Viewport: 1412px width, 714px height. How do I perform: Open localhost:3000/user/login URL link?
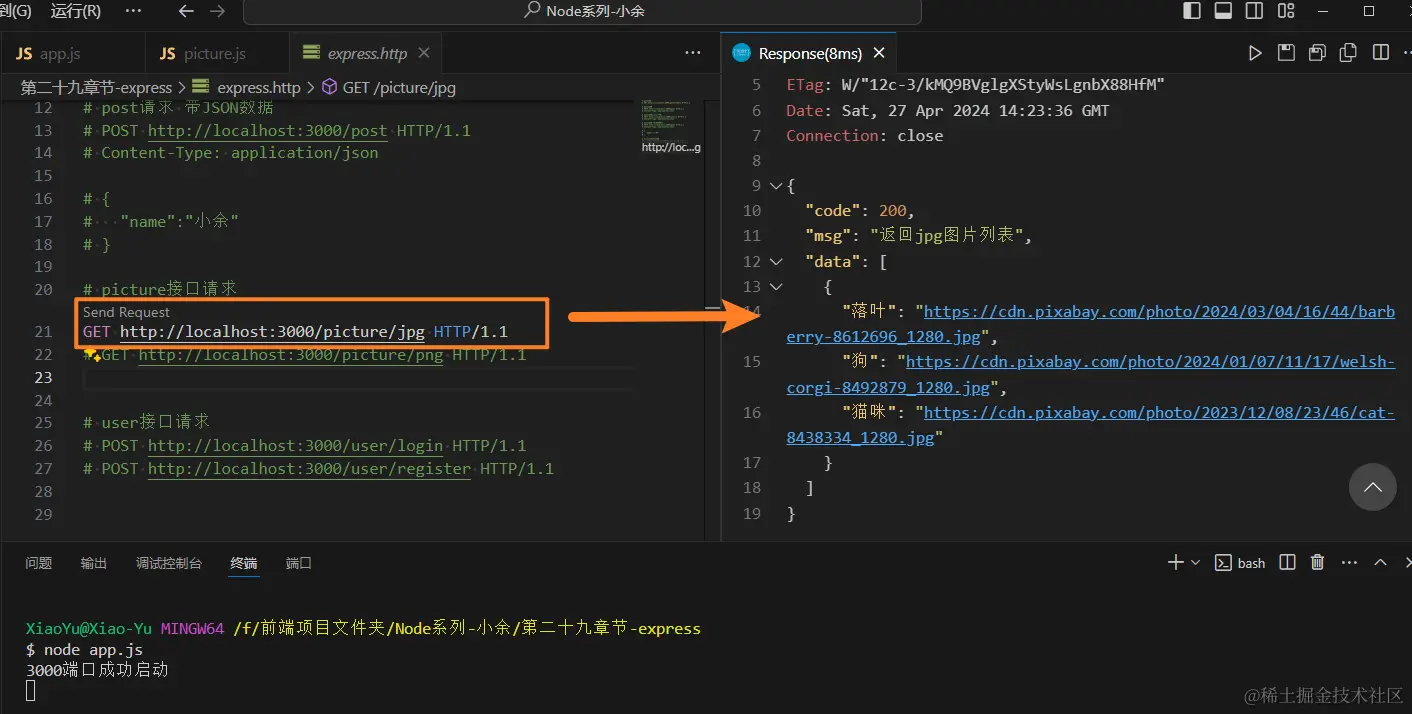click(296, 445)
